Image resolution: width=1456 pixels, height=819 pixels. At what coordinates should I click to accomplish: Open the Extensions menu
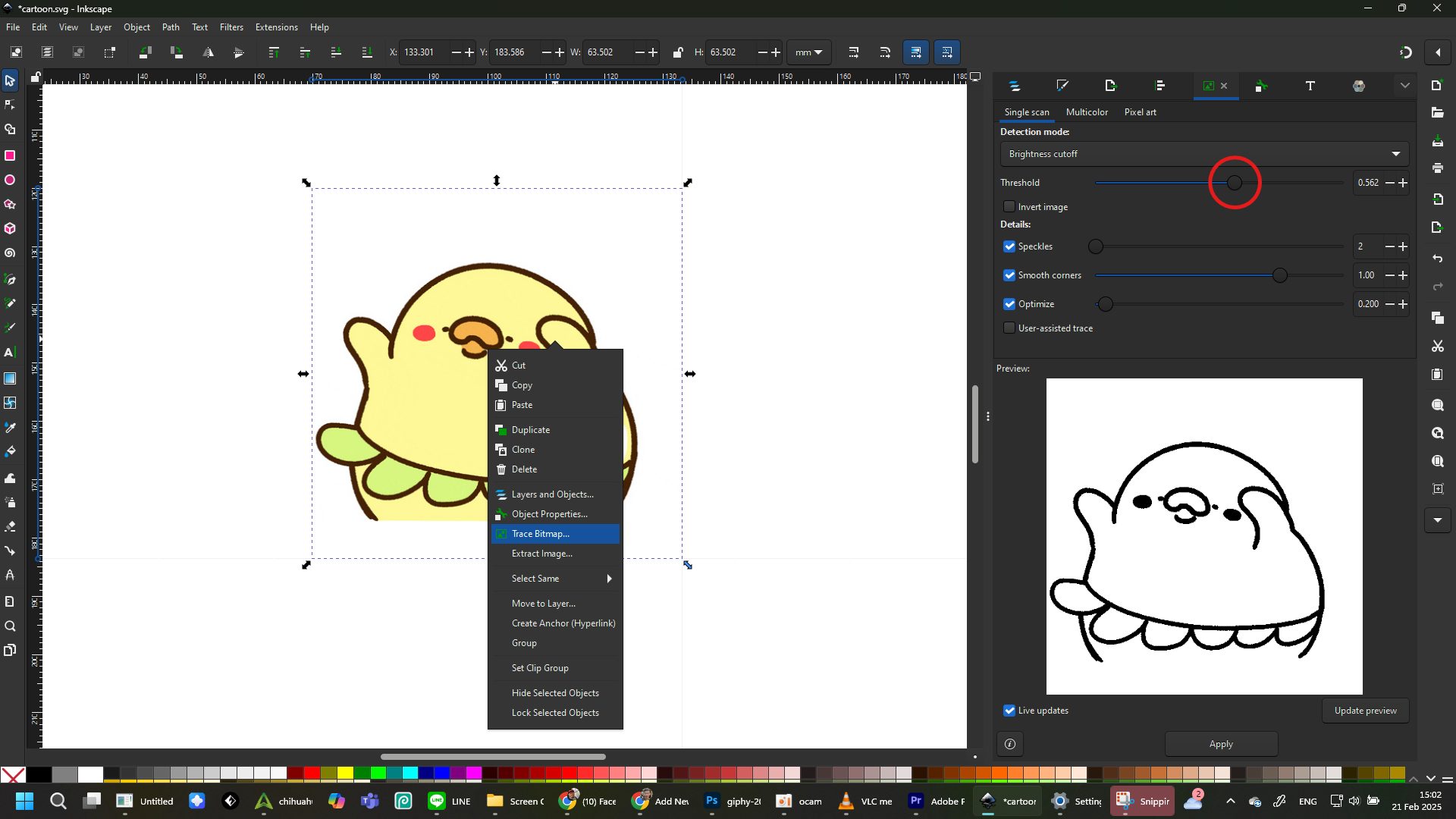pyautogui.click(x=276, y=27)
